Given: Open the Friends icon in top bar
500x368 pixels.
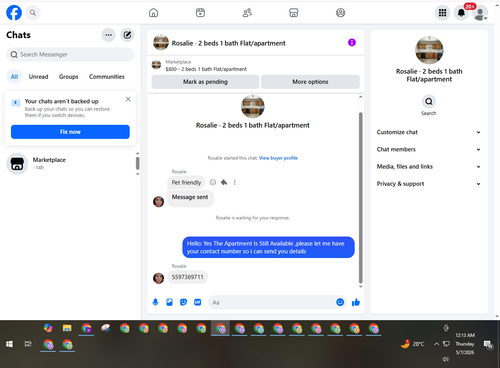Looking at the screenshot, I should pyautogui.click(x=247, y=13).
